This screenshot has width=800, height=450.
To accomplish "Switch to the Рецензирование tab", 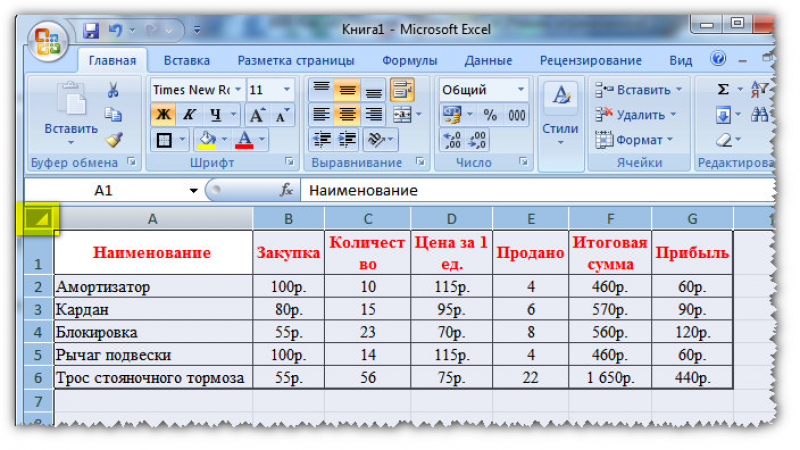I will click(591, 60).
